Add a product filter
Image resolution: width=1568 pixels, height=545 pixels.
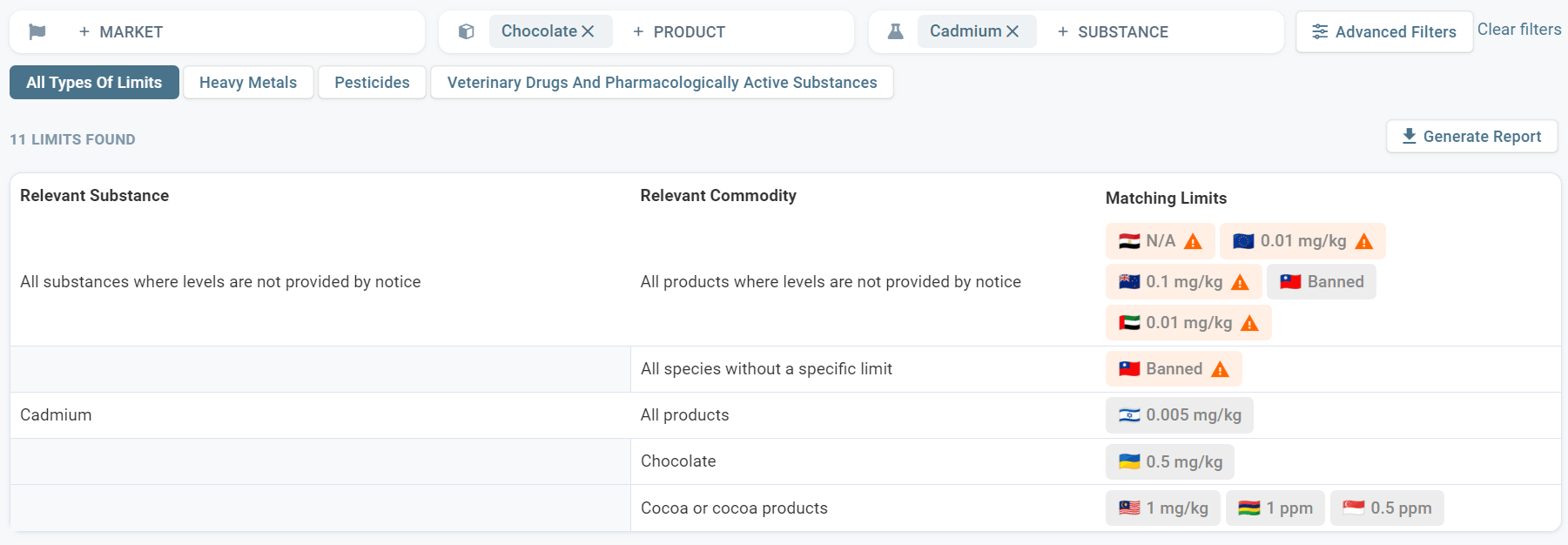679,32
